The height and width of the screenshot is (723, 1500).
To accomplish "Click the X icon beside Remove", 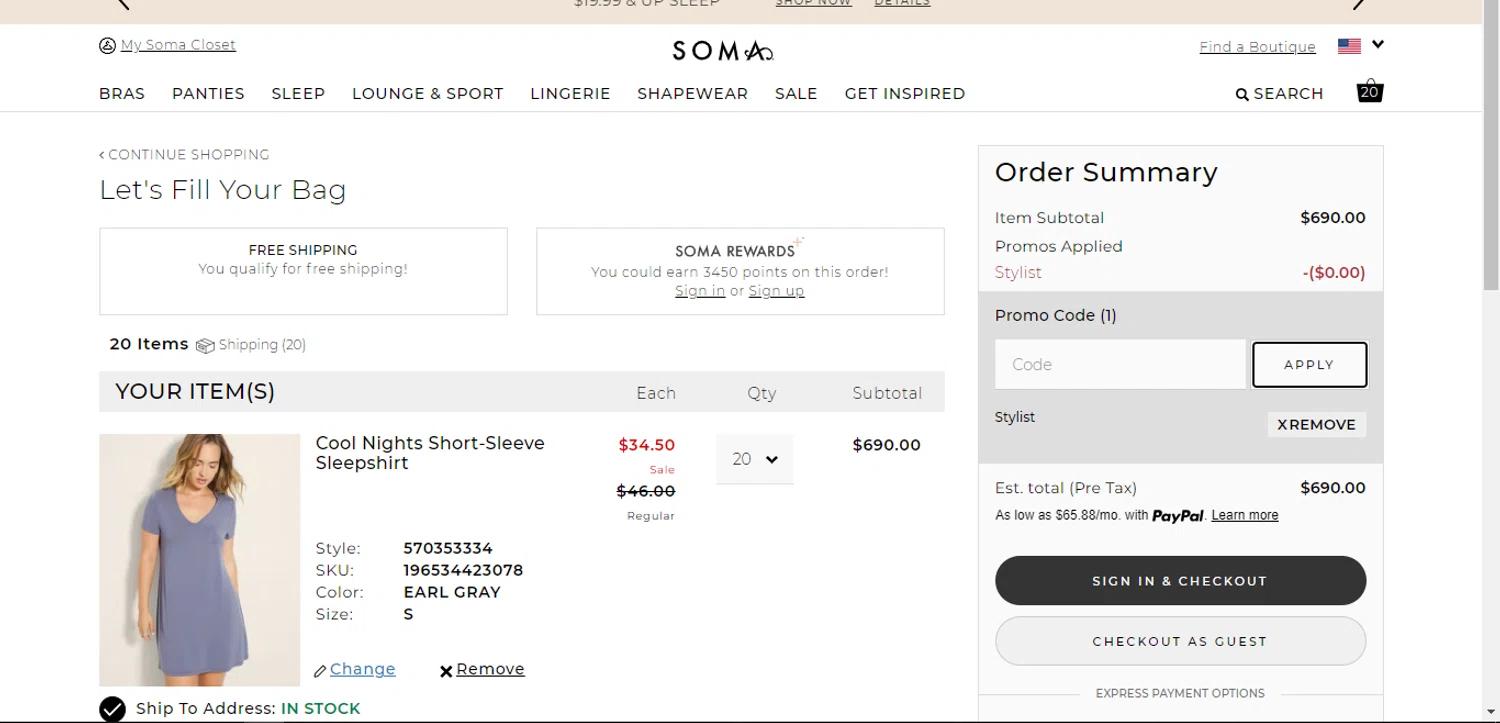I will click(x=446, y=671).
